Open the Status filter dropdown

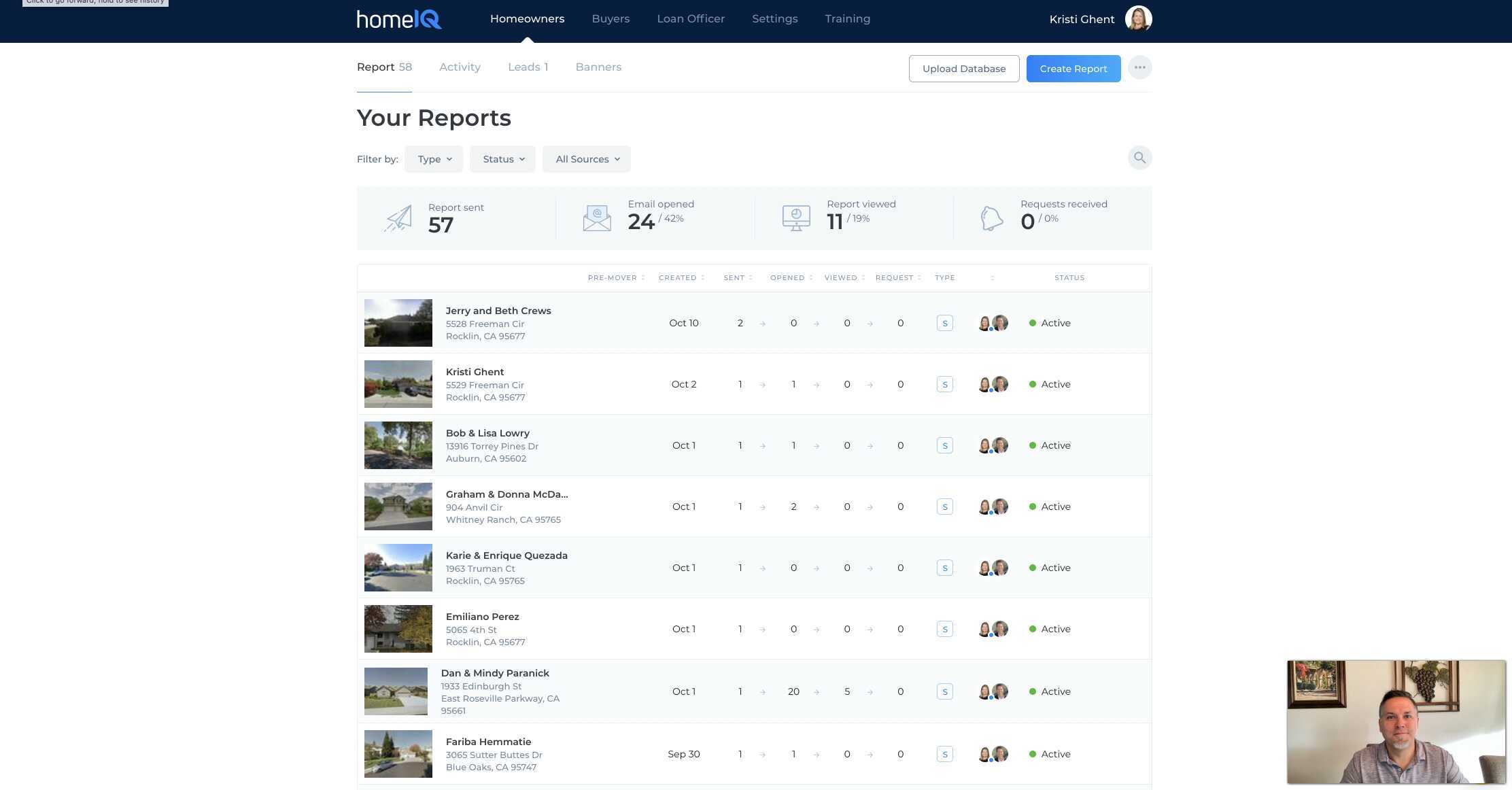[502, 158]
